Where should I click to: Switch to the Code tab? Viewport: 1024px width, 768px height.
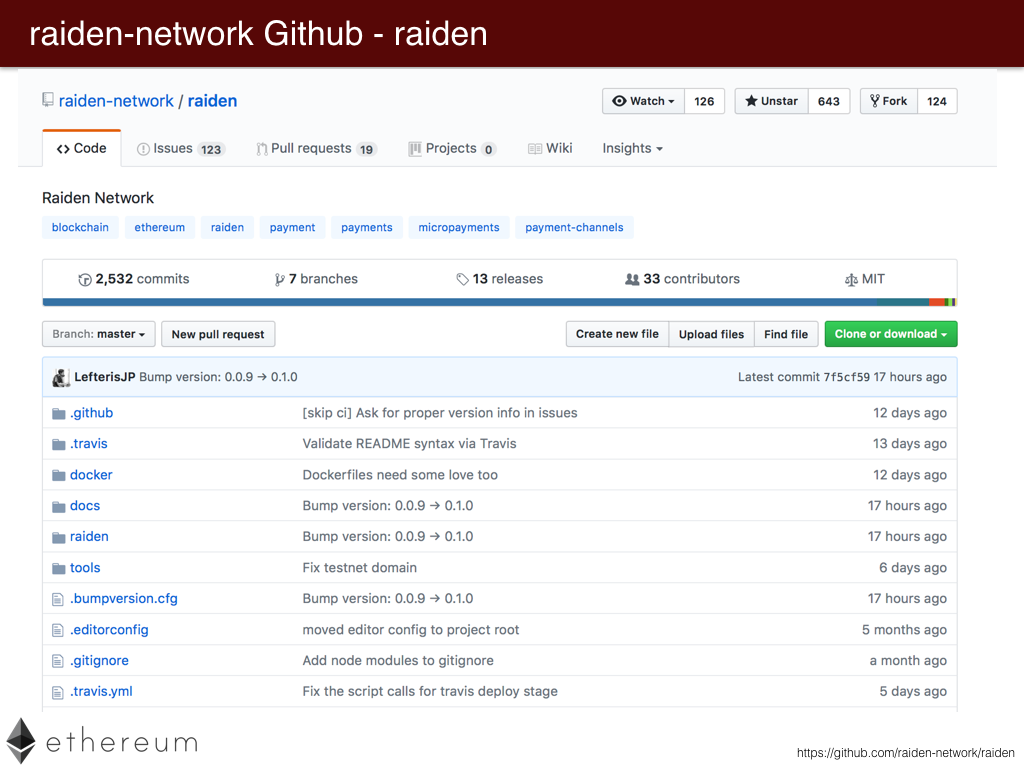(82, 148)
